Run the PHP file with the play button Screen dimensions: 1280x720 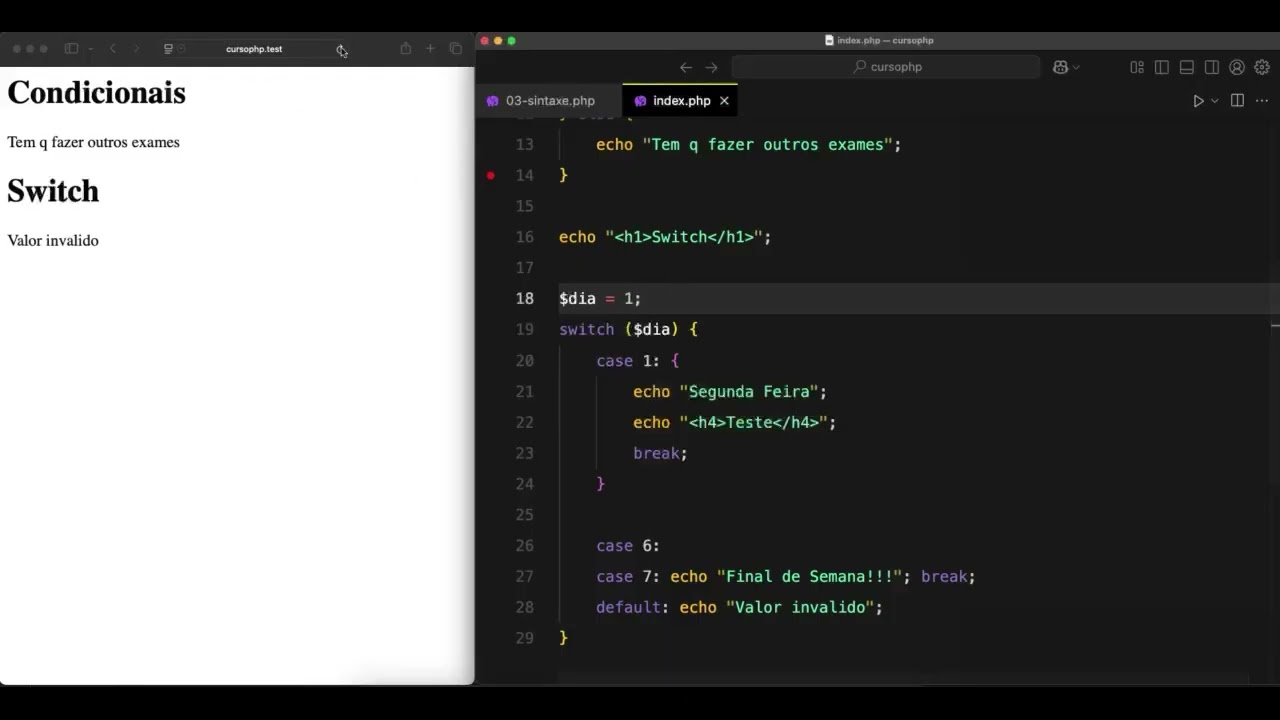coord(1198,101)
